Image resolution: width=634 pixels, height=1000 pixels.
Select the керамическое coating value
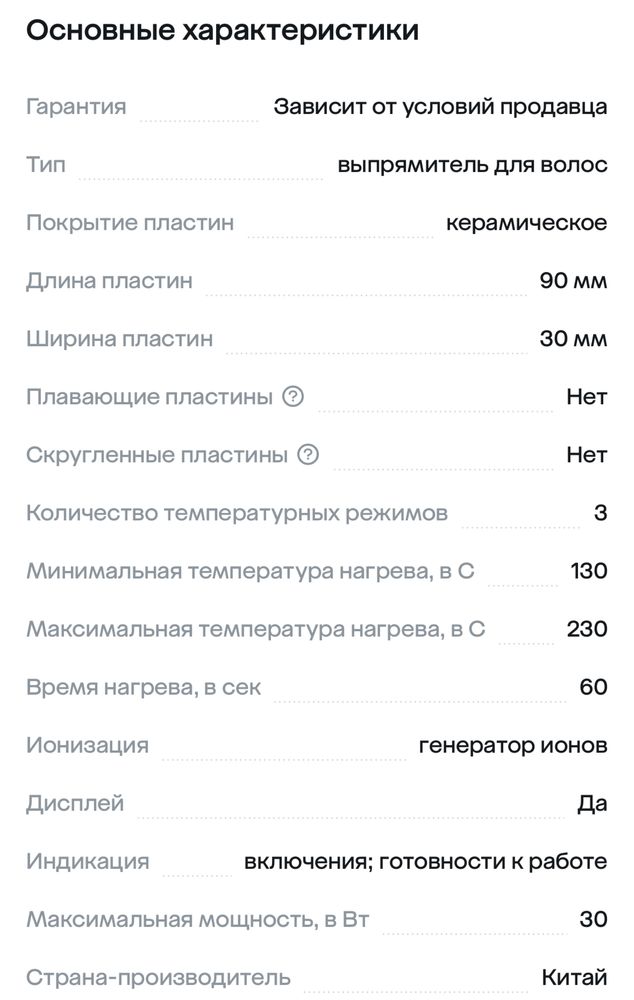[526, 223]
